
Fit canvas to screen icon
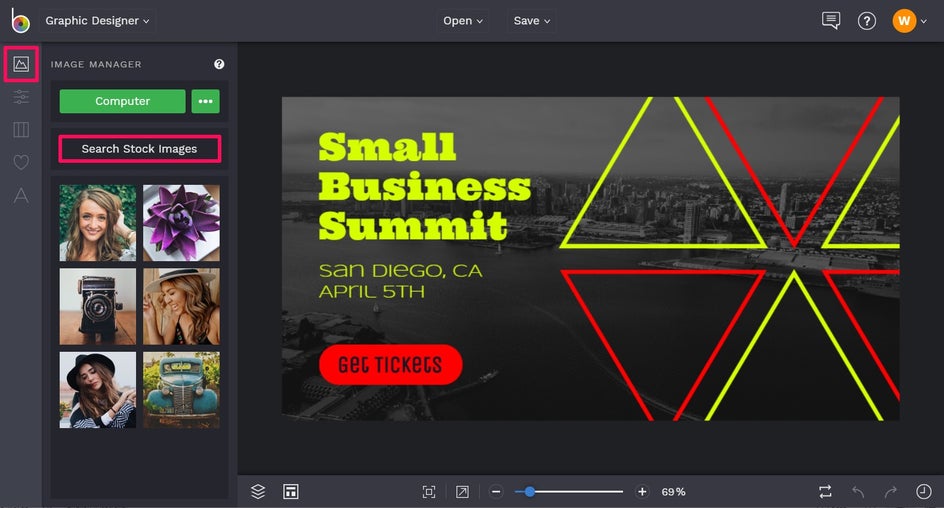[429, 492]
